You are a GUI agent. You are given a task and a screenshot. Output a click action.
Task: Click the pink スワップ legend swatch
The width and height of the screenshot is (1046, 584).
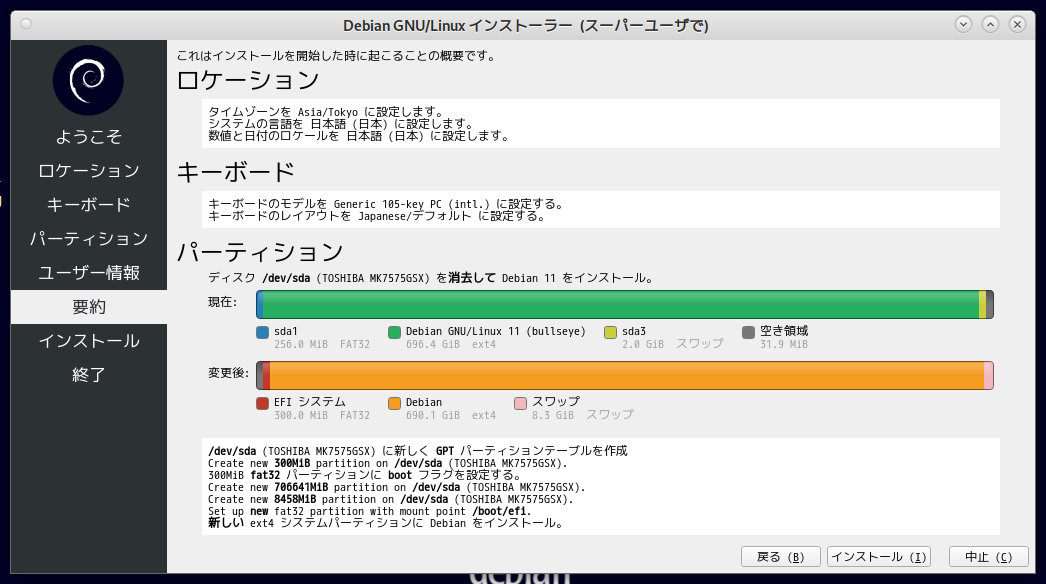pos(520,403)
